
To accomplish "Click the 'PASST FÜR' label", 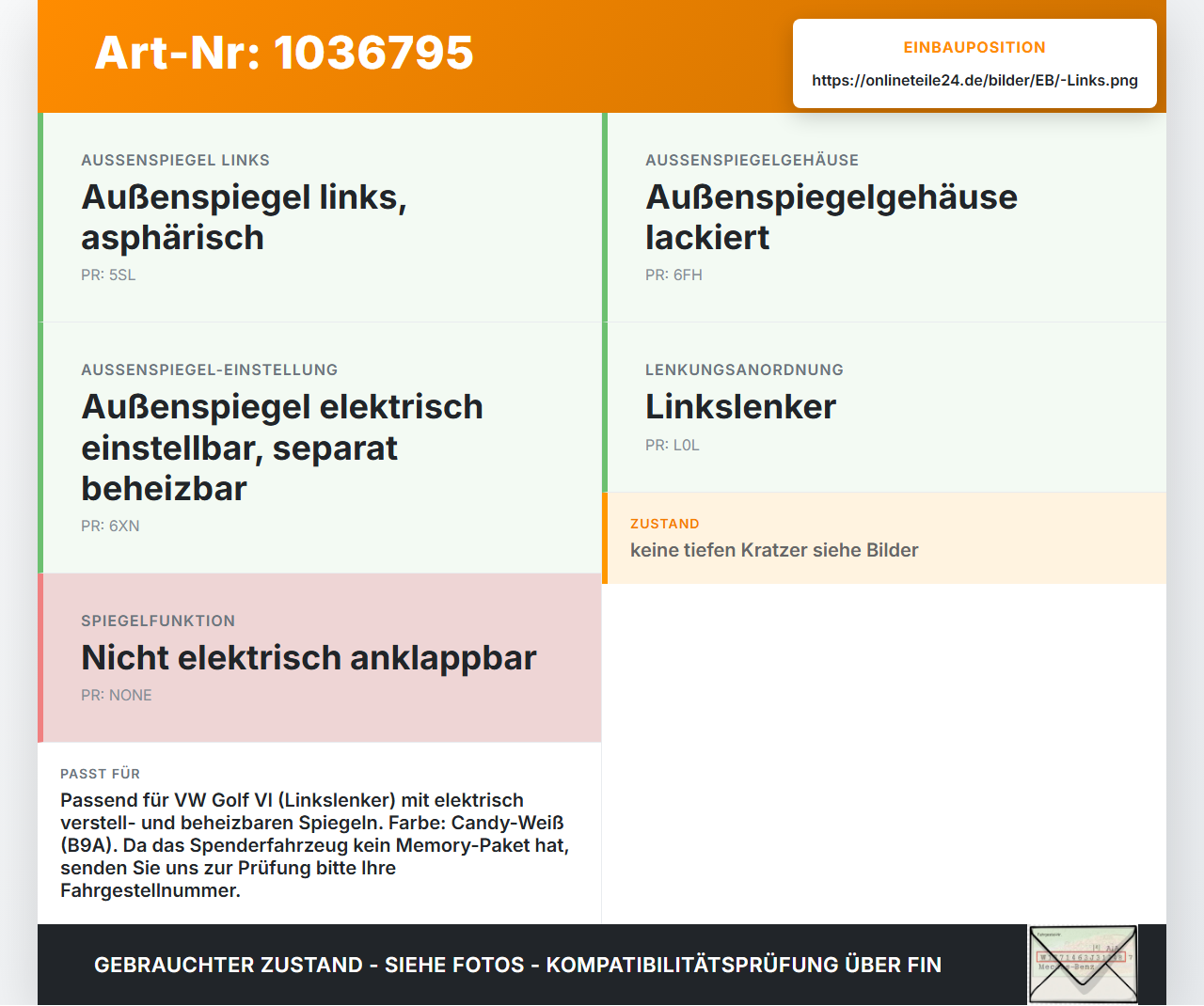I will 100,774.
